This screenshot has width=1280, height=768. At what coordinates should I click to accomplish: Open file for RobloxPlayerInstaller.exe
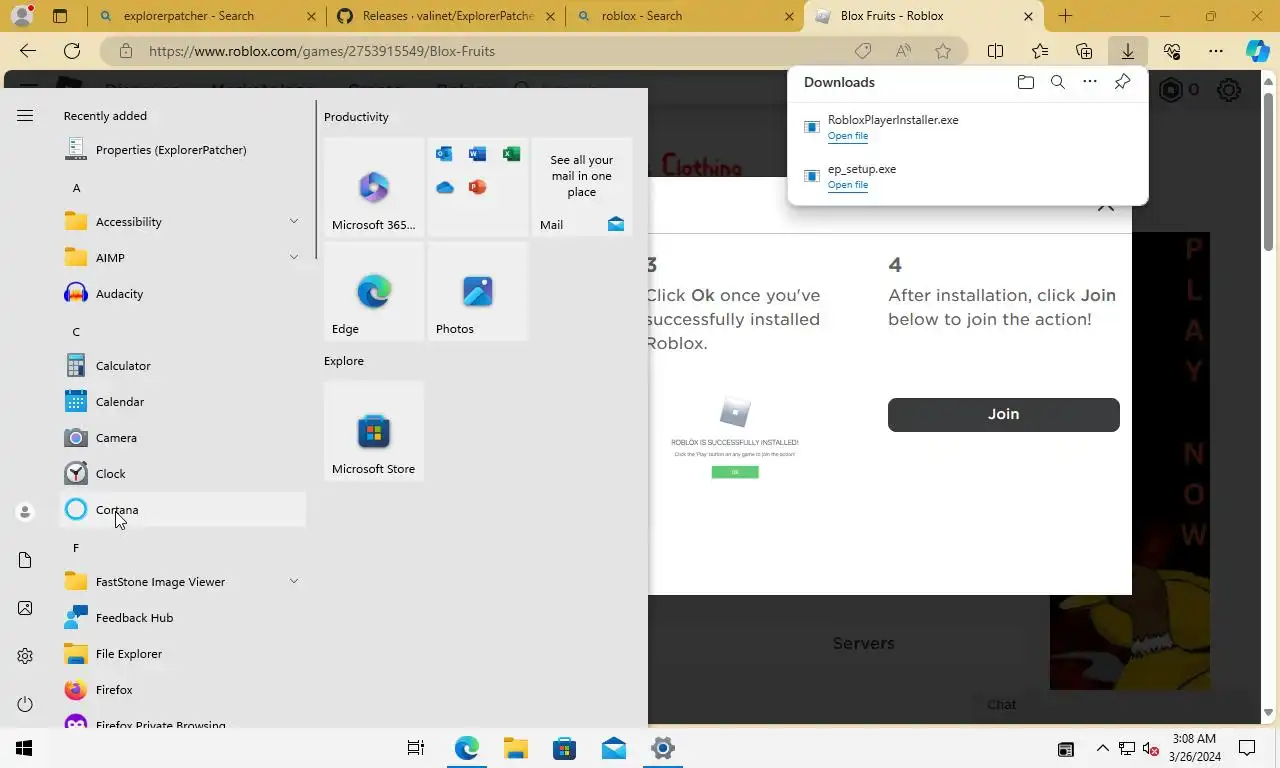pos(848,136)
